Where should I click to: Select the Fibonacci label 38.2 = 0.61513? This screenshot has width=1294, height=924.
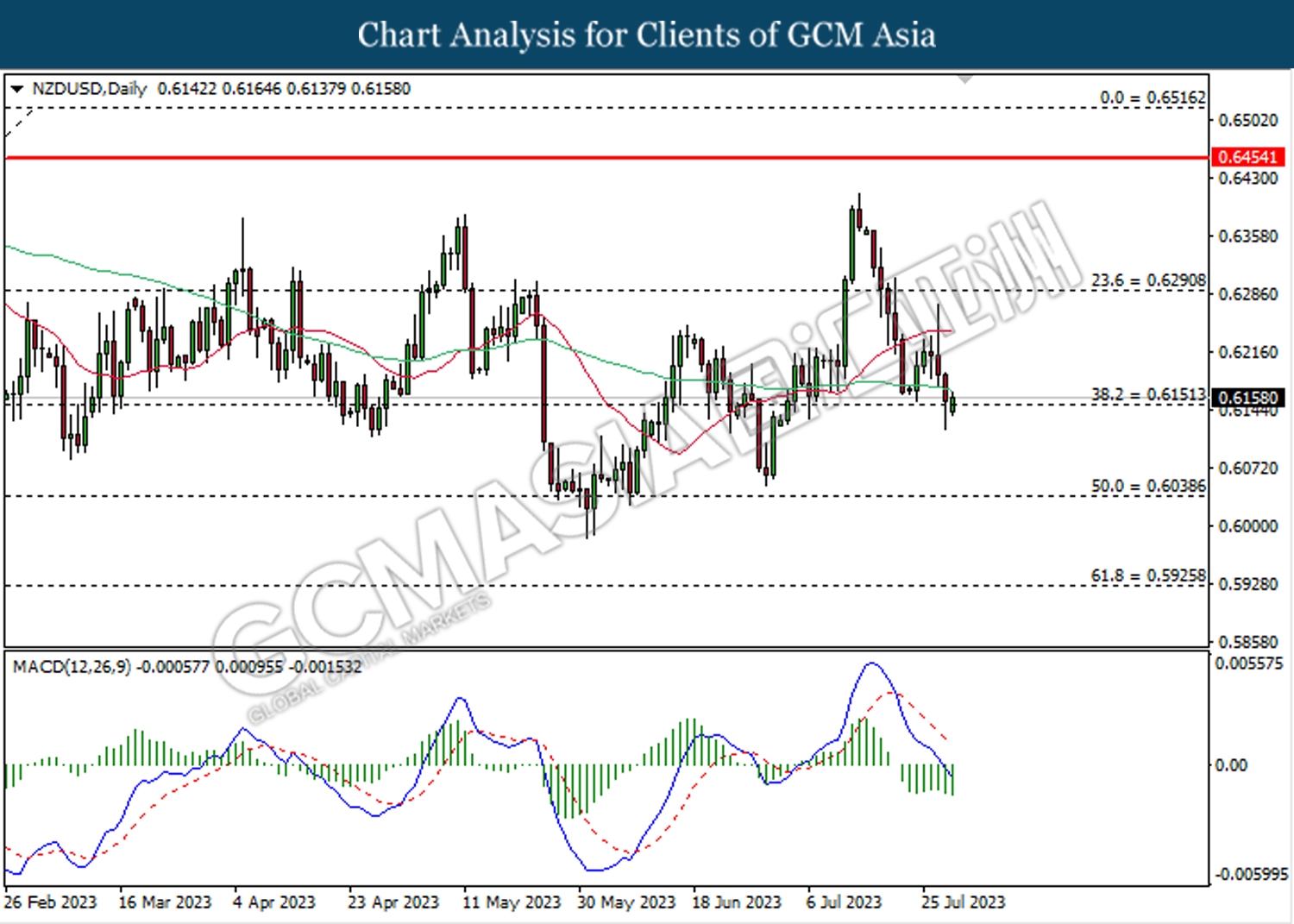(1148, 394)
